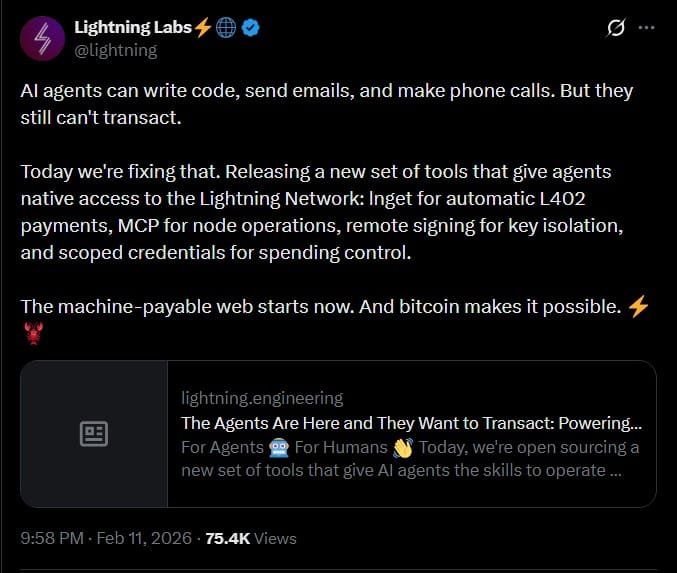Open the Grok slashed-circle icon
The width and height of the screenshot is (677, 573).
616,29
